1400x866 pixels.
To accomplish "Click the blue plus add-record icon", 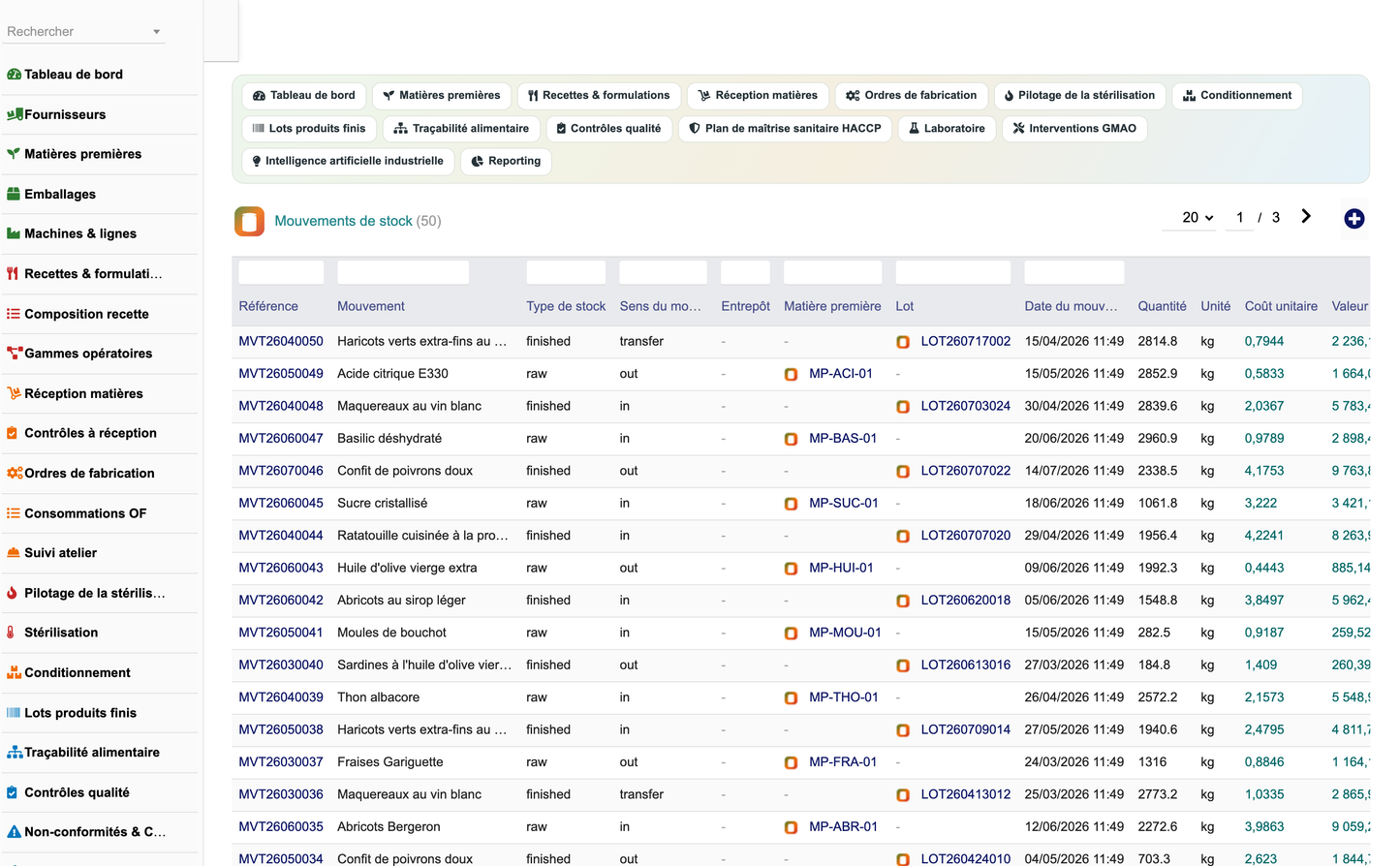I will (x=1354, y=219).
